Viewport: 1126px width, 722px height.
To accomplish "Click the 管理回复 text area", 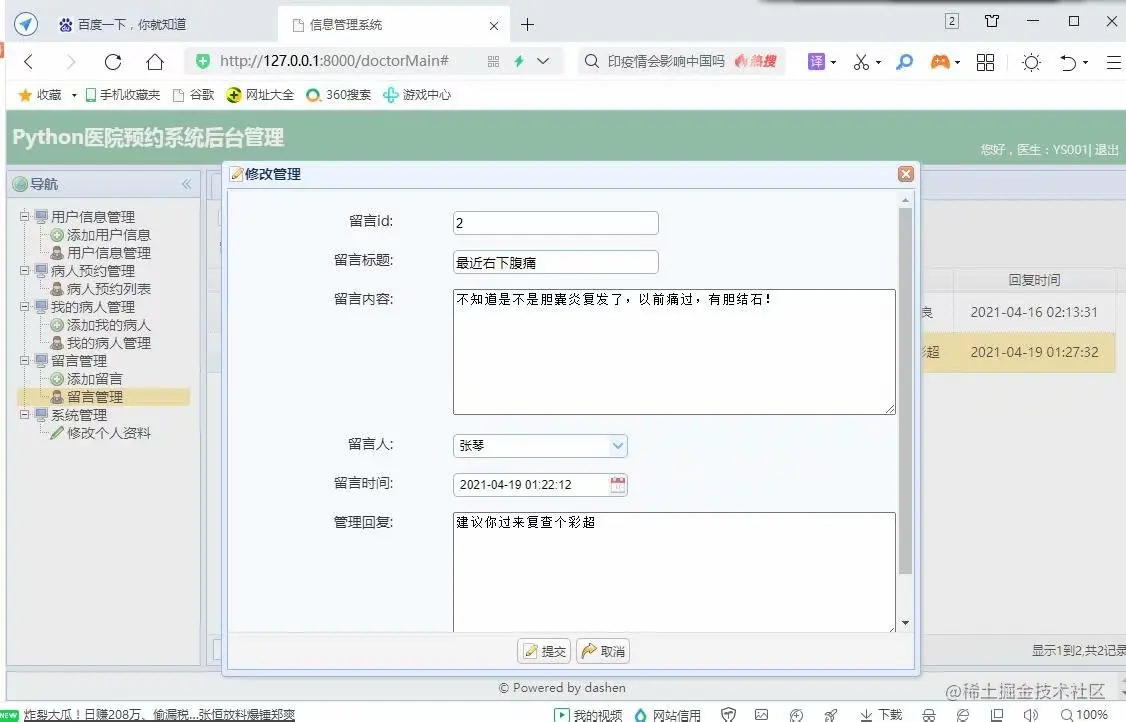I will [674, 573].
